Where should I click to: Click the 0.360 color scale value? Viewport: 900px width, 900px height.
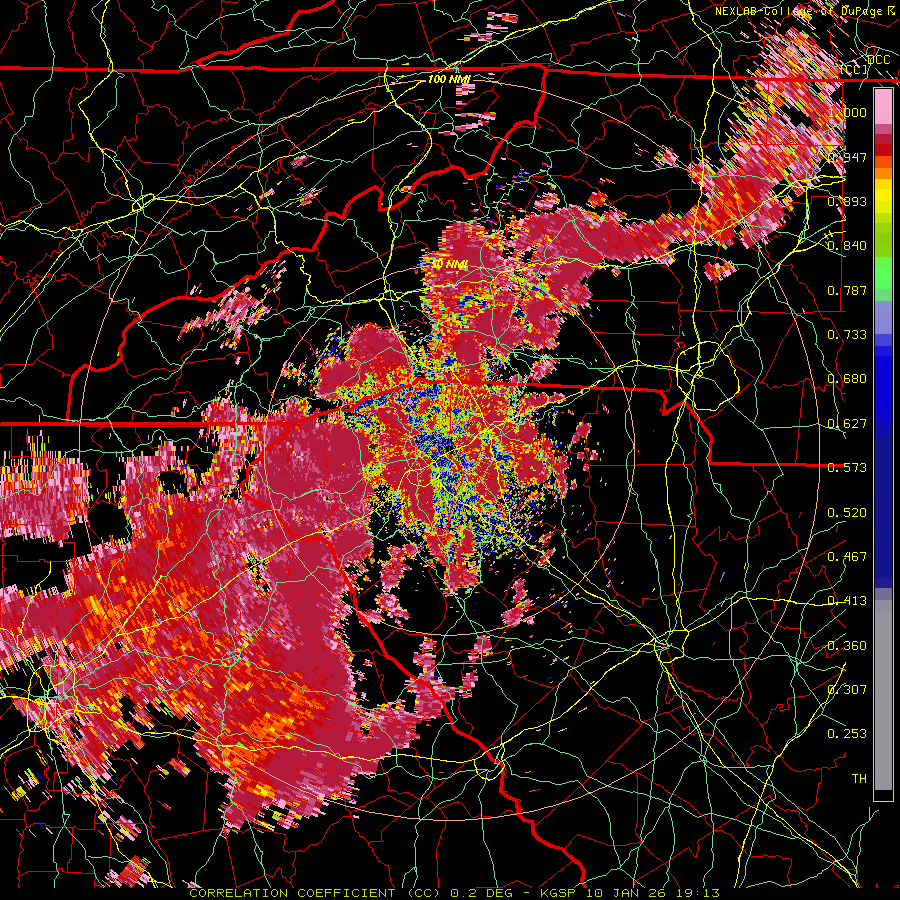(x=847, y=646)
